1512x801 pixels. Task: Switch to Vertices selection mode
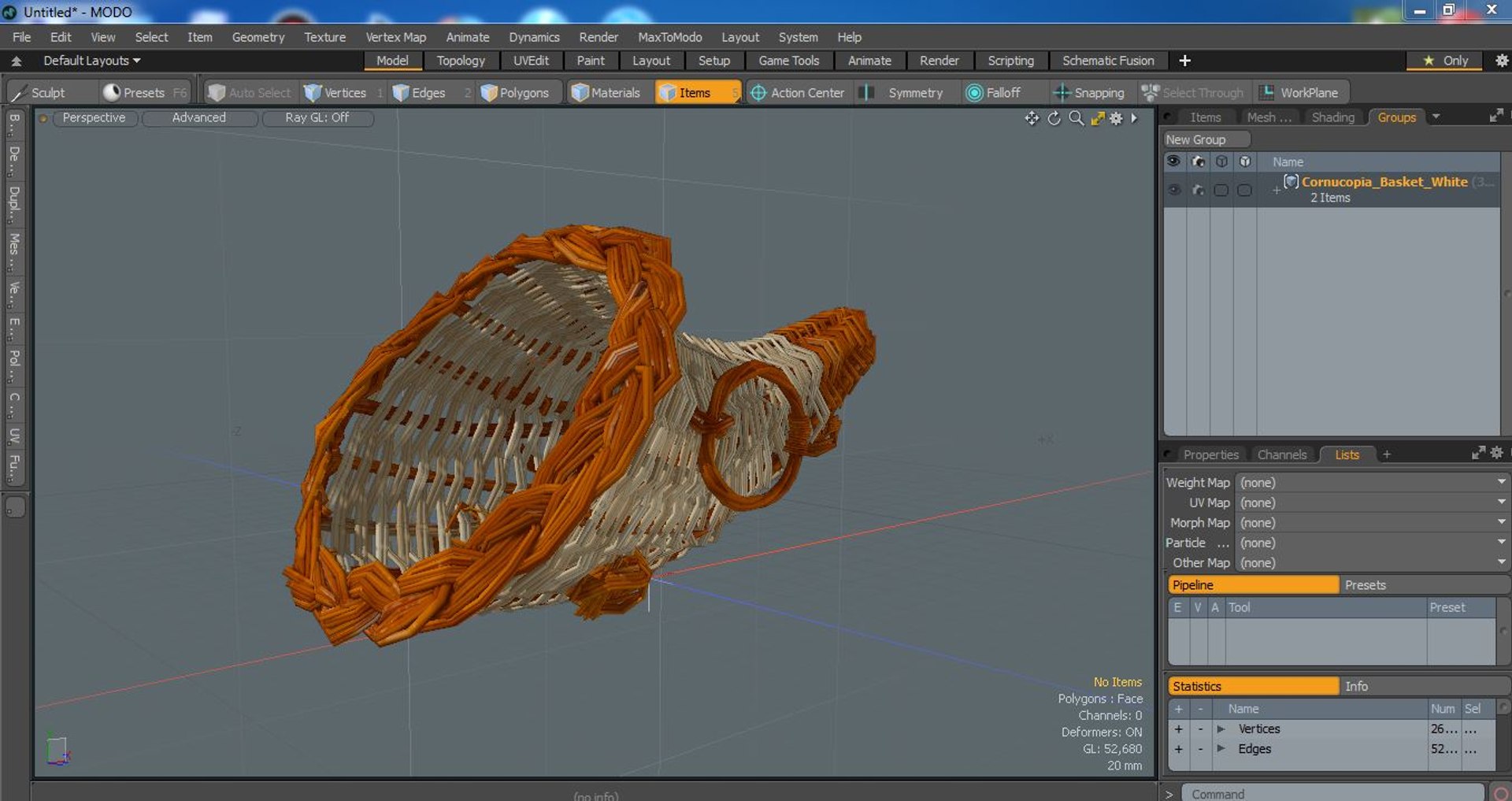pyautogui.click(x=335, y=93)
